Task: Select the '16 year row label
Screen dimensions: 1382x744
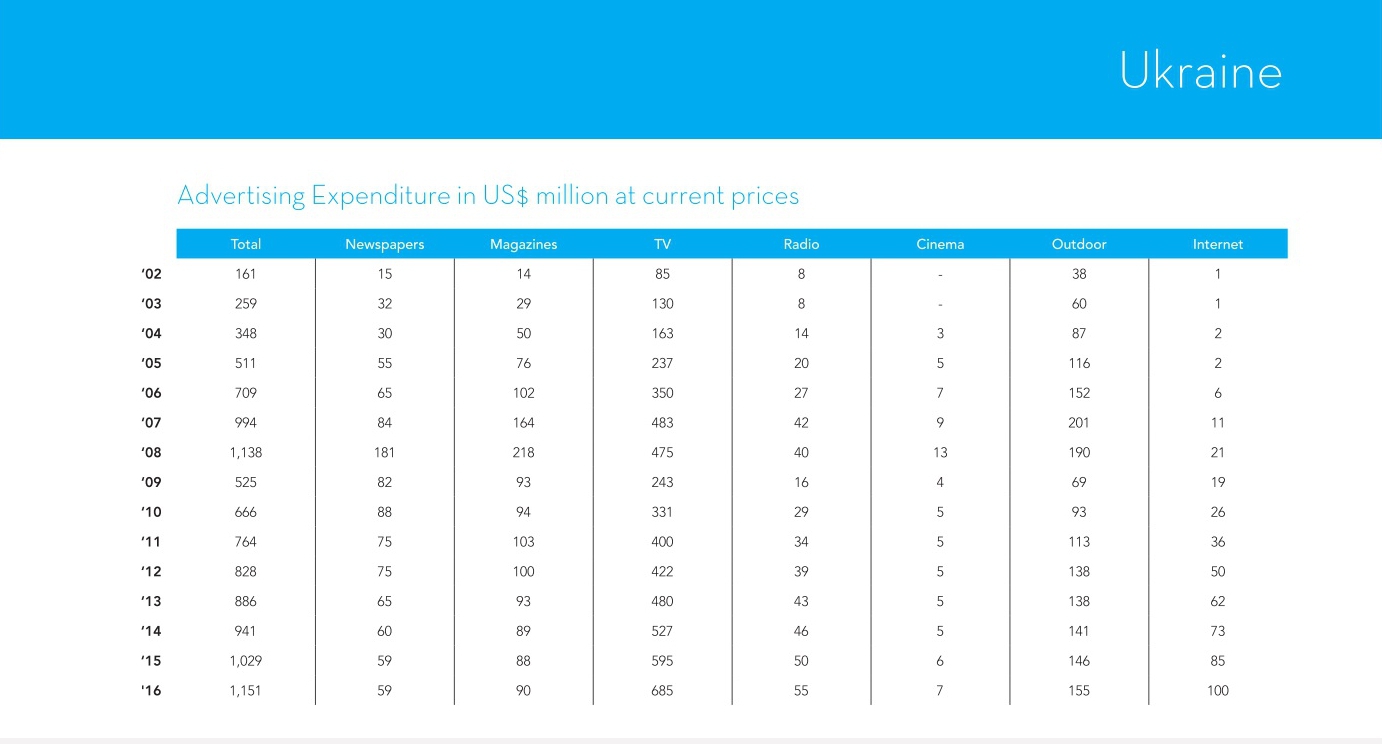Action: click(151, 690)
